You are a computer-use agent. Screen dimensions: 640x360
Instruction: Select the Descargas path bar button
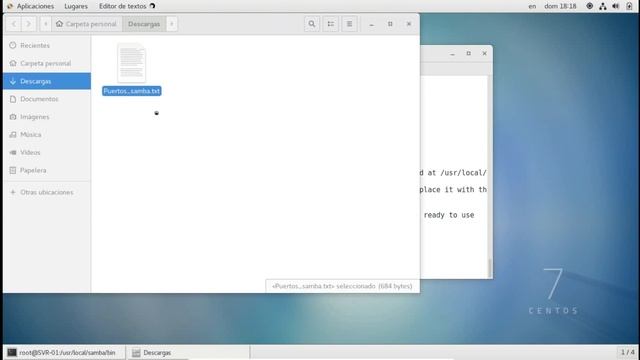pos(144,24)
